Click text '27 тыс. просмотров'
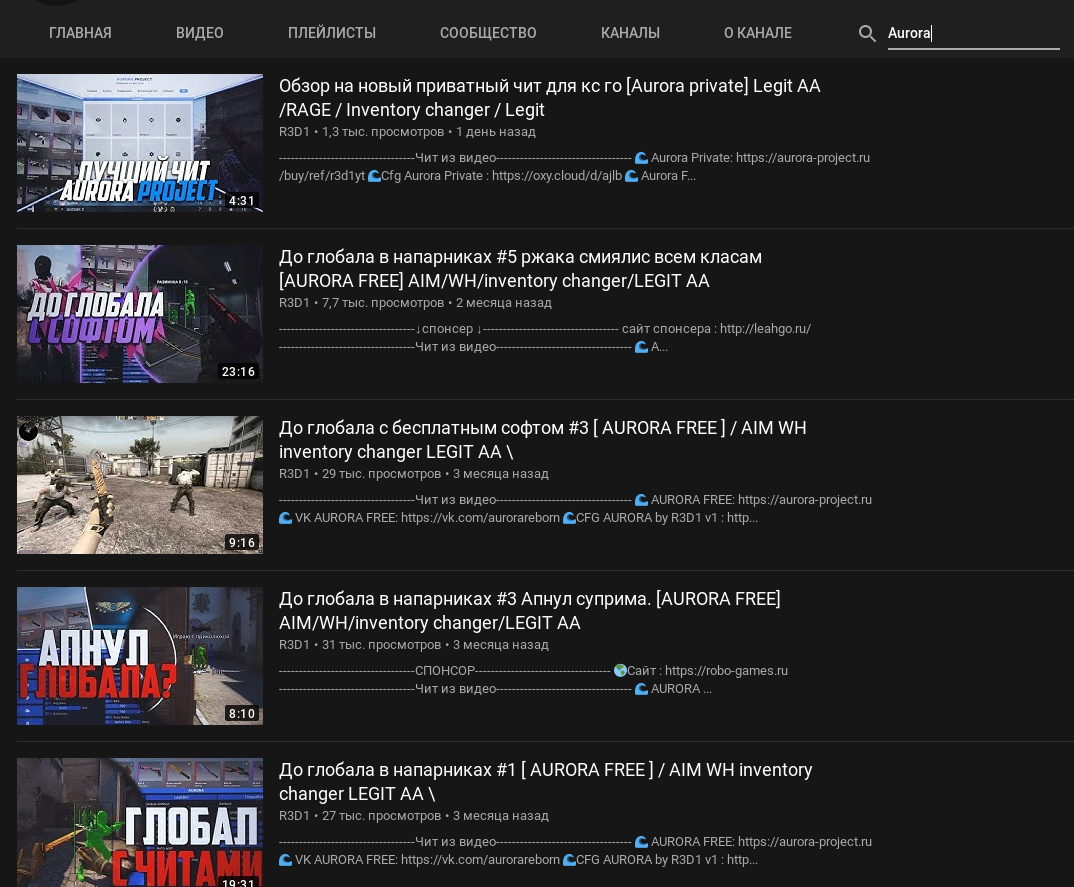1074x887 pixels. [382, 816]
